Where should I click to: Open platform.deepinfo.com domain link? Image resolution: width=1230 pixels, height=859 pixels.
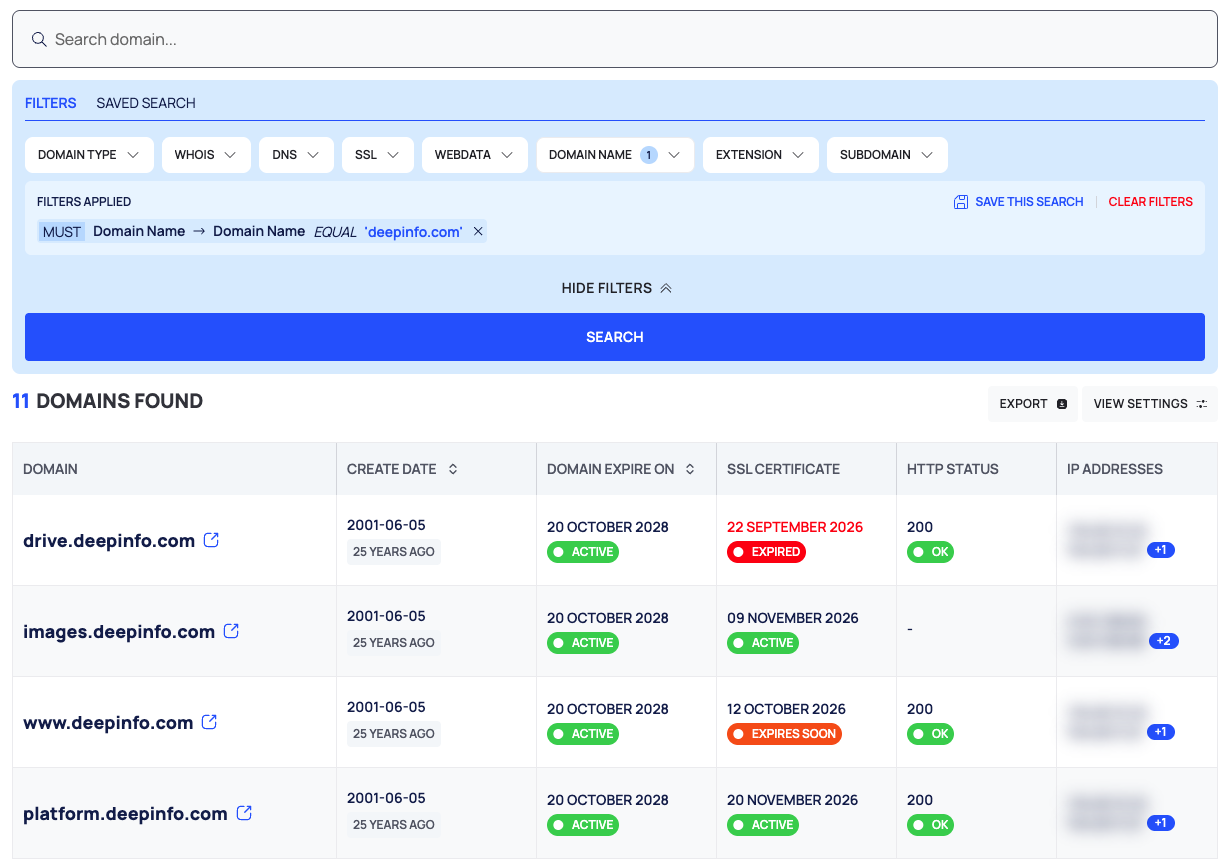point(125,814)
